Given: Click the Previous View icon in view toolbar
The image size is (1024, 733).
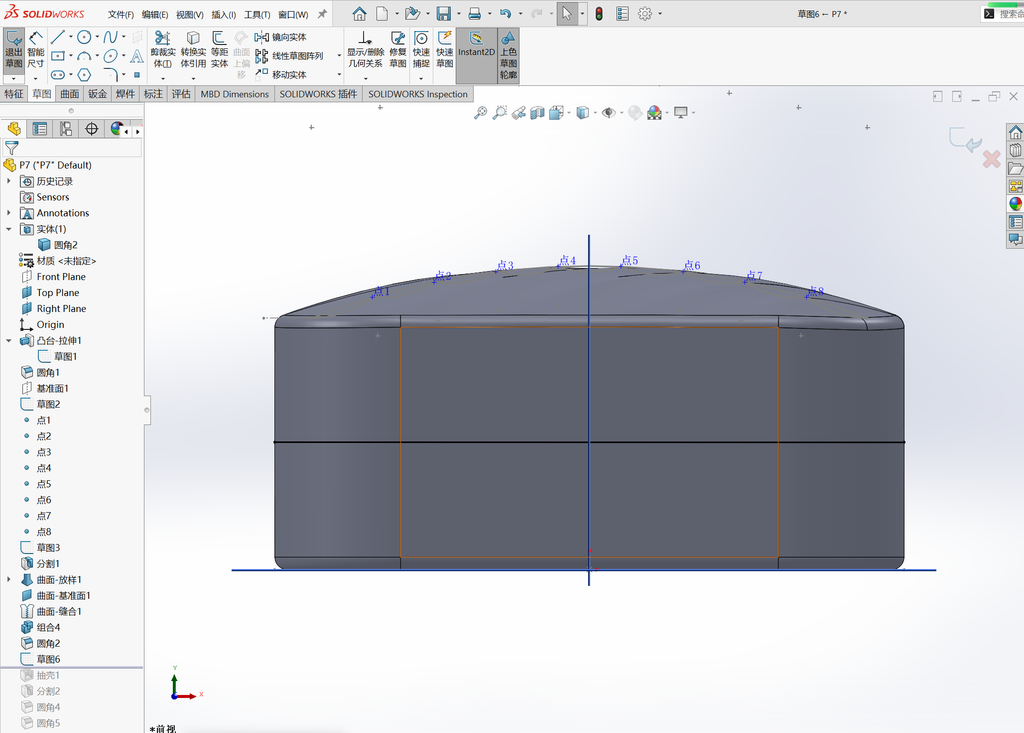Looking at the screenshot, I should pyautogui.click(x=519, y=112).
